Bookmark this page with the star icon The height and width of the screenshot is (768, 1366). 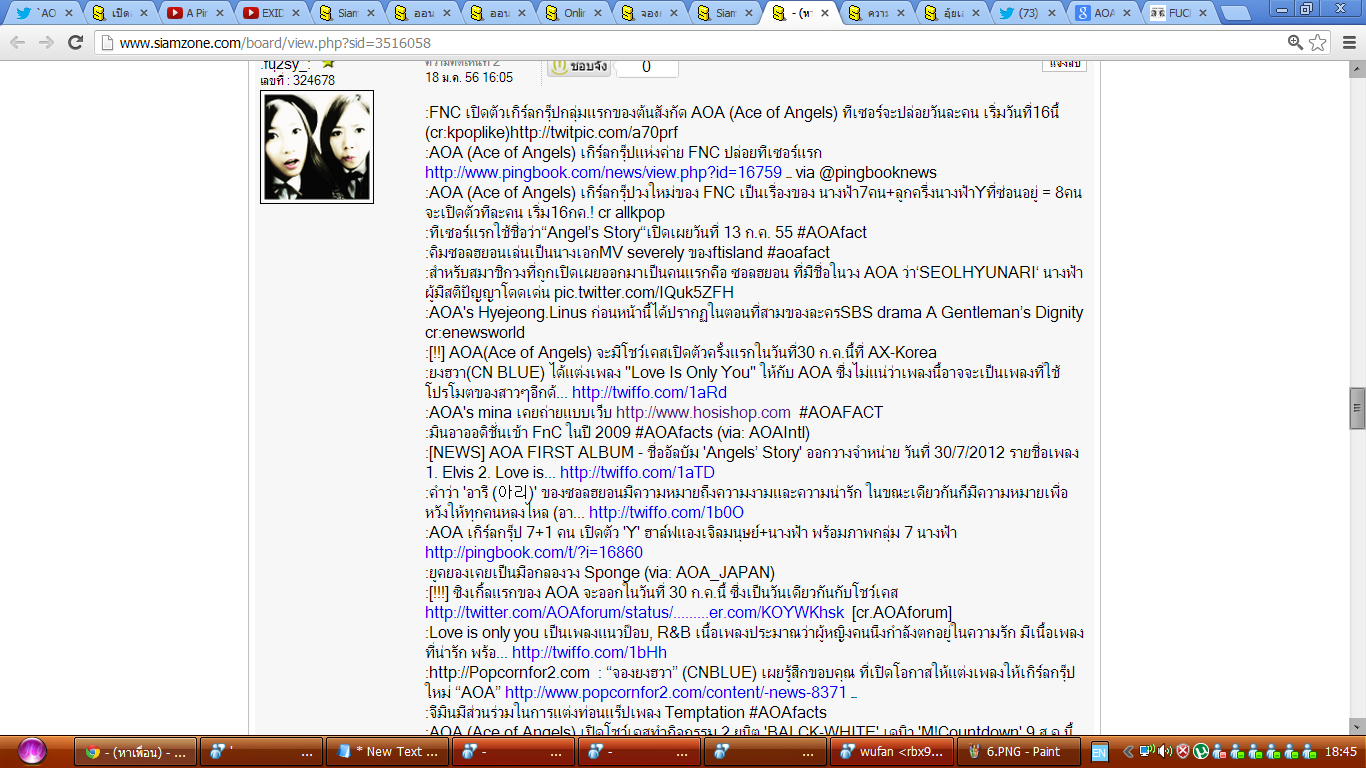(x=1318, y=42)
